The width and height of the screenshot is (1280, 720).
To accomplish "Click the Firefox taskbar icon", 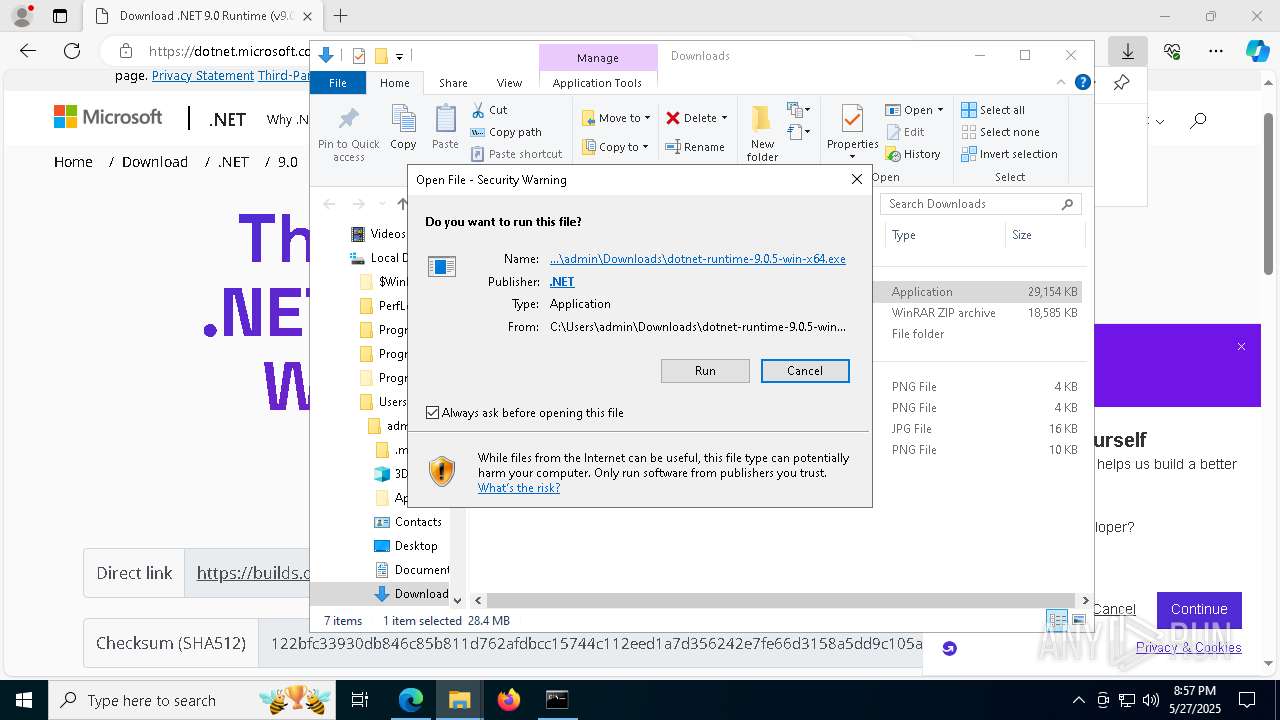I will (x=509, y=700).
